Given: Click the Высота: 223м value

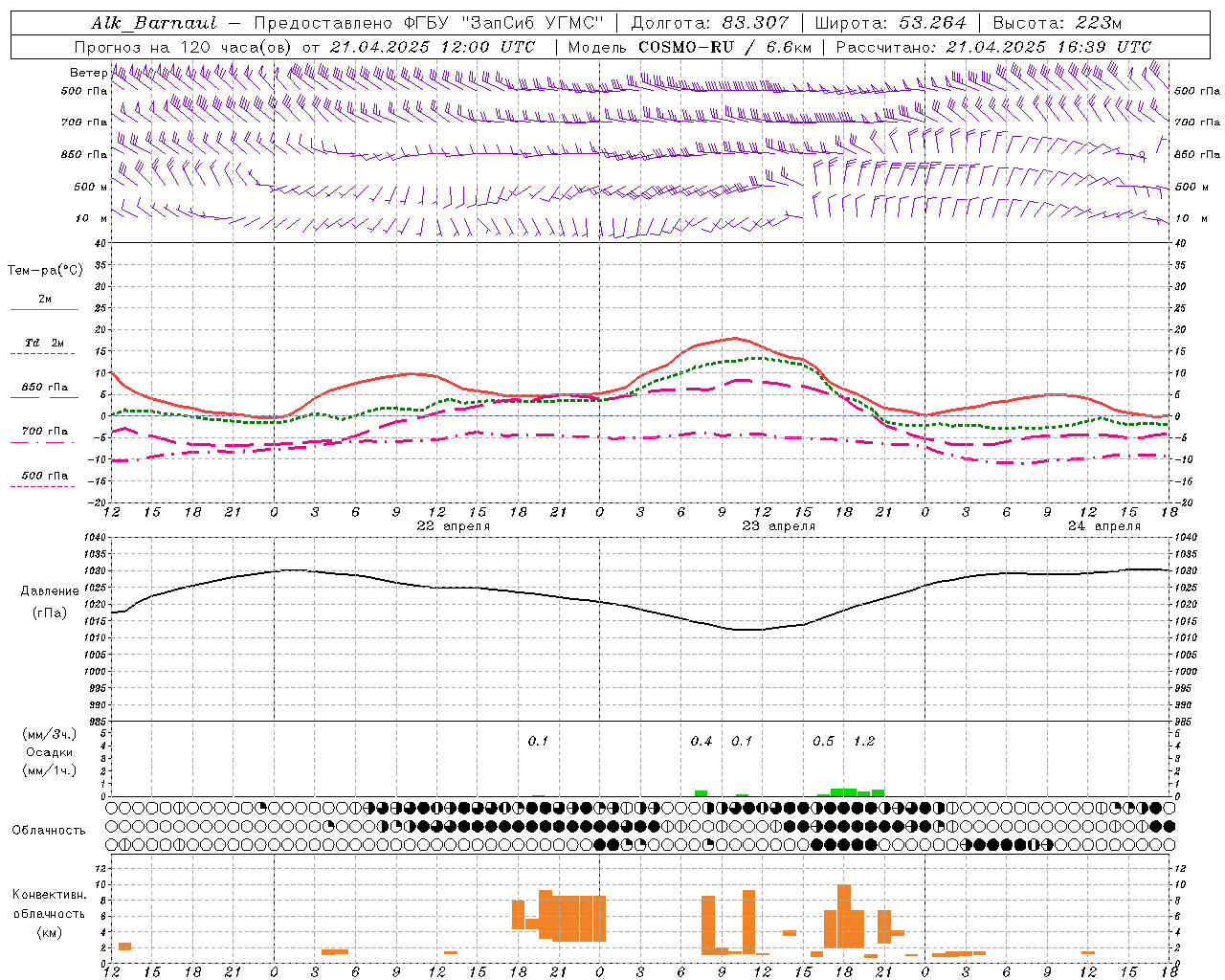Looking at the screenshot, I should (x=1057, y=23).
